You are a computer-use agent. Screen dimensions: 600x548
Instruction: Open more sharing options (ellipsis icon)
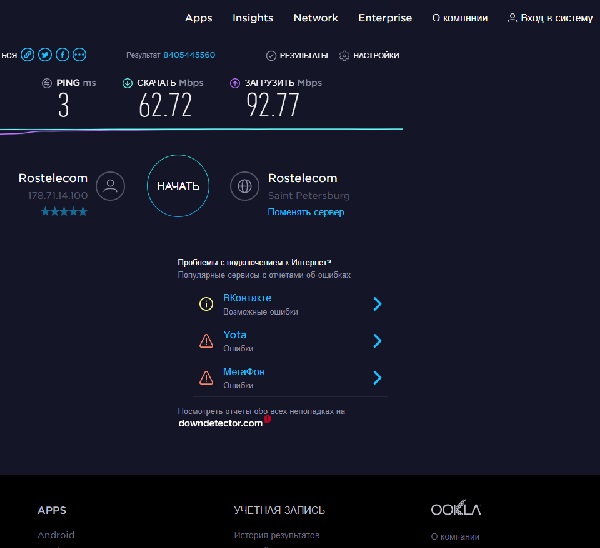pyautogui.click(x=80, y=55)
